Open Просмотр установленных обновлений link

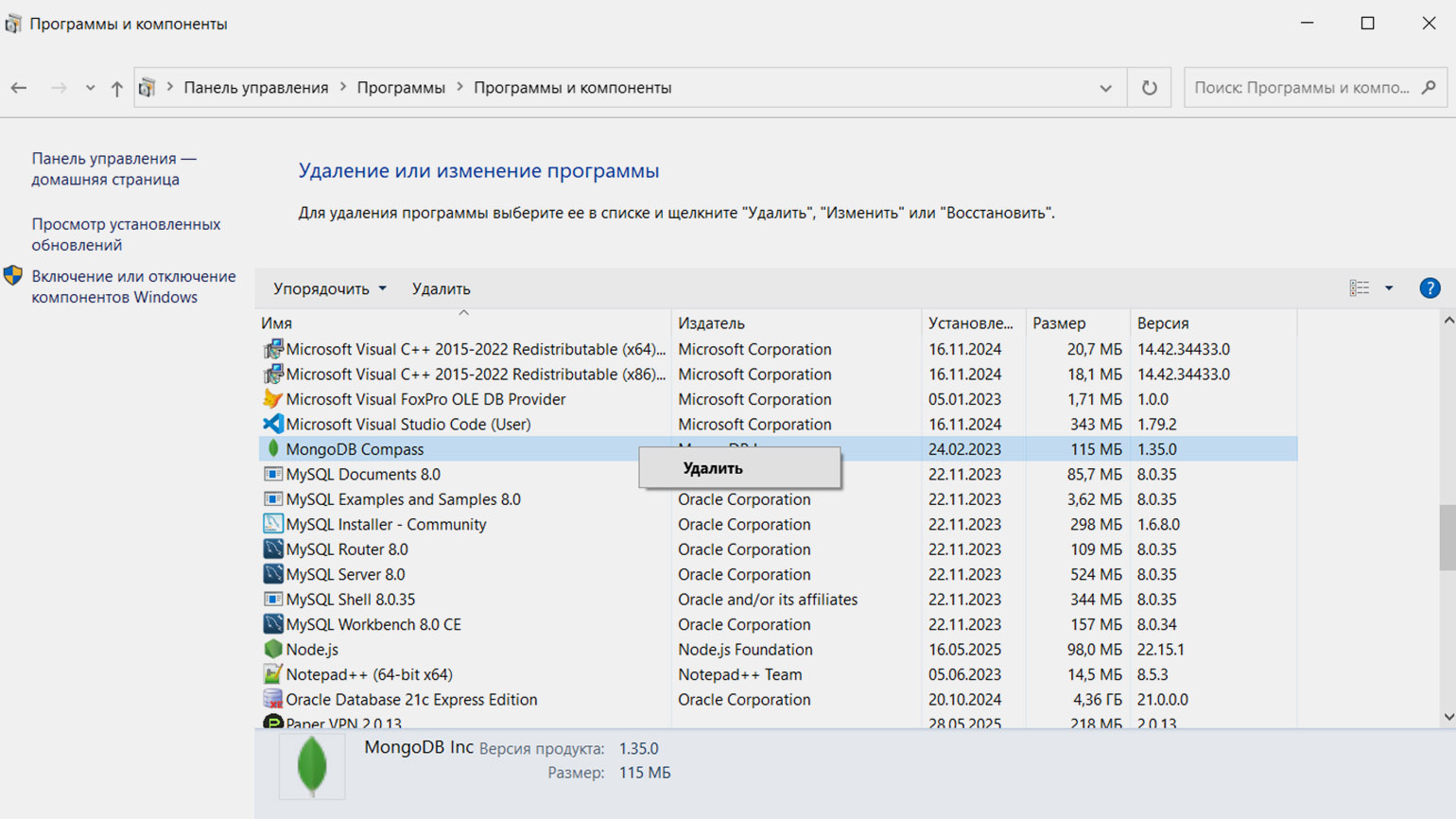pos(126,235)
